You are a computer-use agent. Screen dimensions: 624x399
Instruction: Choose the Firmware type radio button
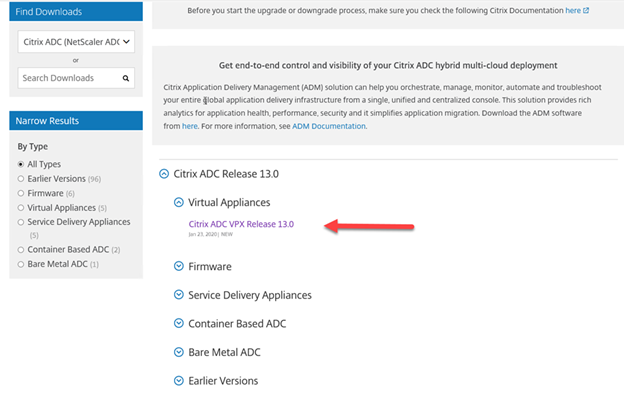coord(21,193)
